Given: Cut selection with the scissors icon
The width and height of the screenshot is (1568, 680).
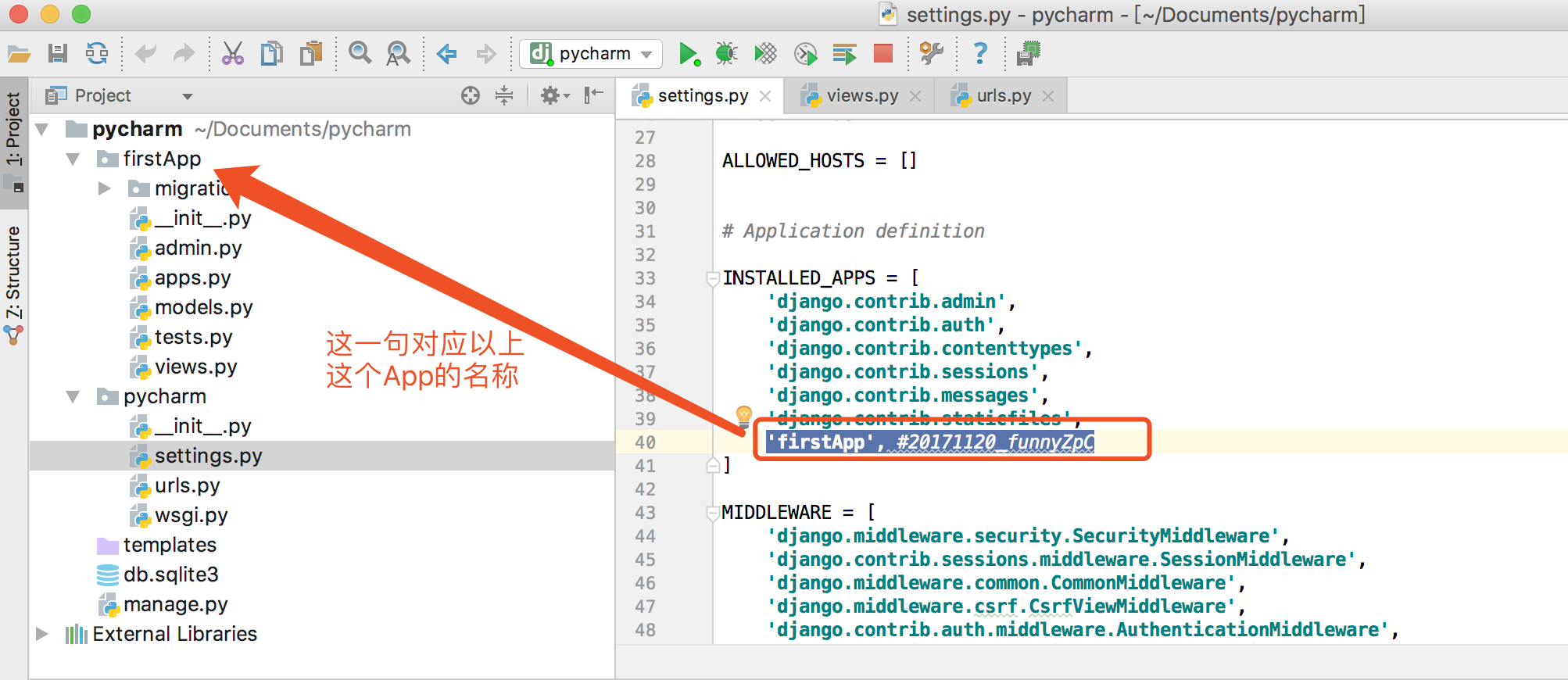Looking at the screenshot, I should (232, 54).
